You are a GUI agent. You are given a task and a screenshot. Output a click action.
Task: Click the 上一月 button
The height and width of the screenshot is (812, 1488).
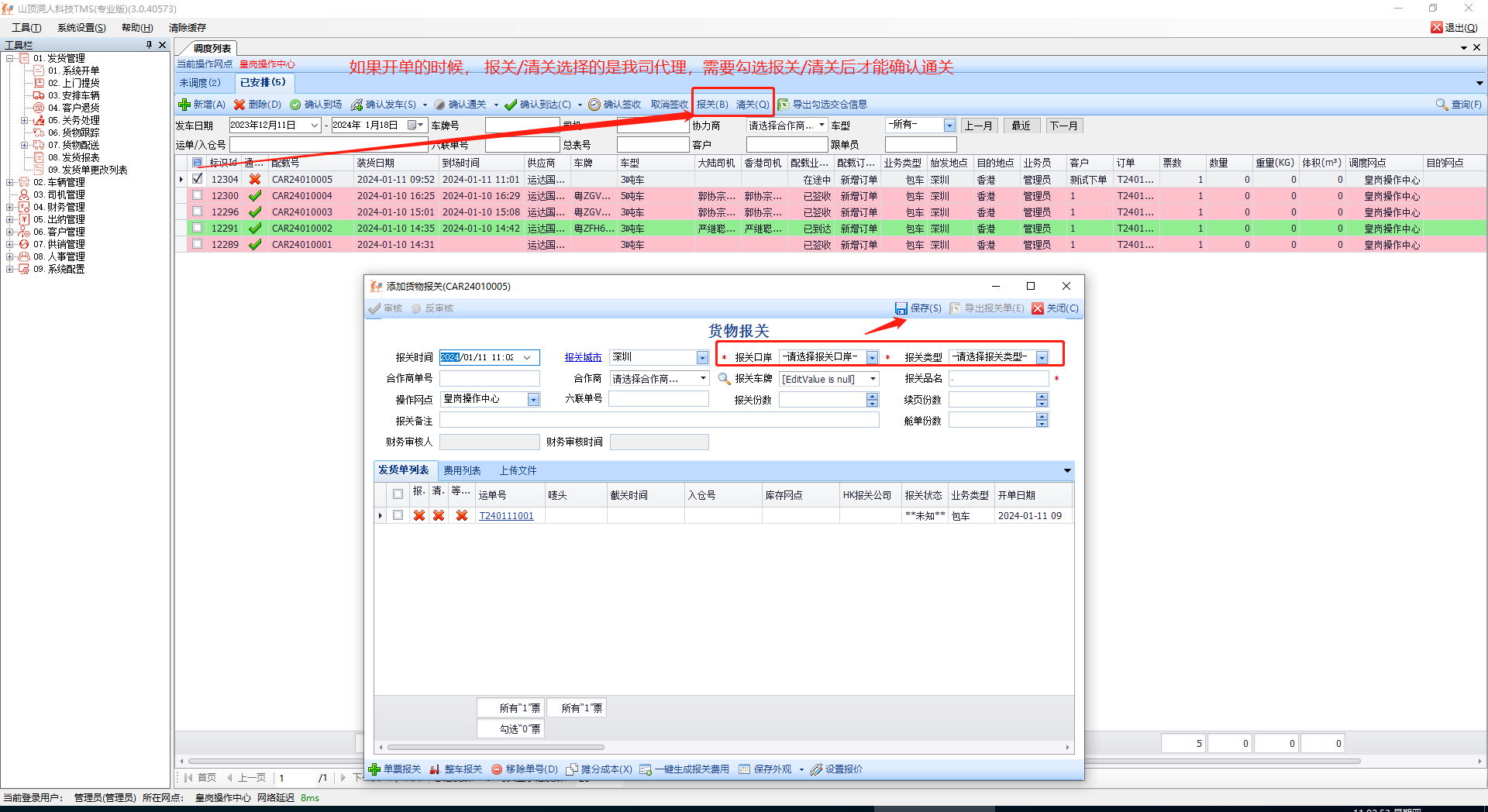point(978,126)
